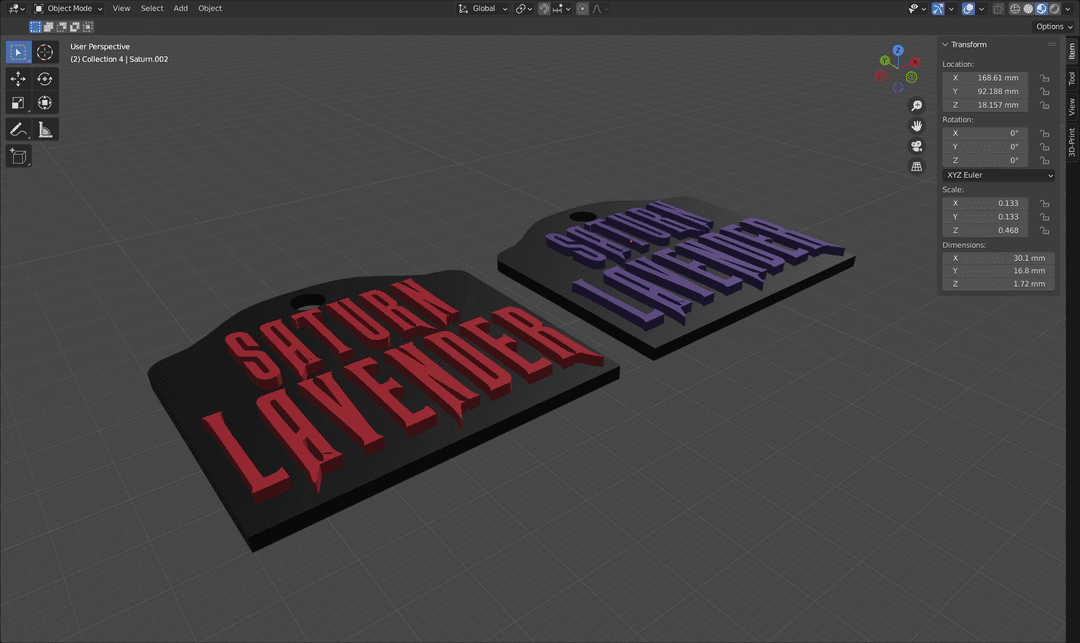This screenshot has width=1080, height=643.
Task: Expand the Options dropdown in the header
Action: [1052, 26]
